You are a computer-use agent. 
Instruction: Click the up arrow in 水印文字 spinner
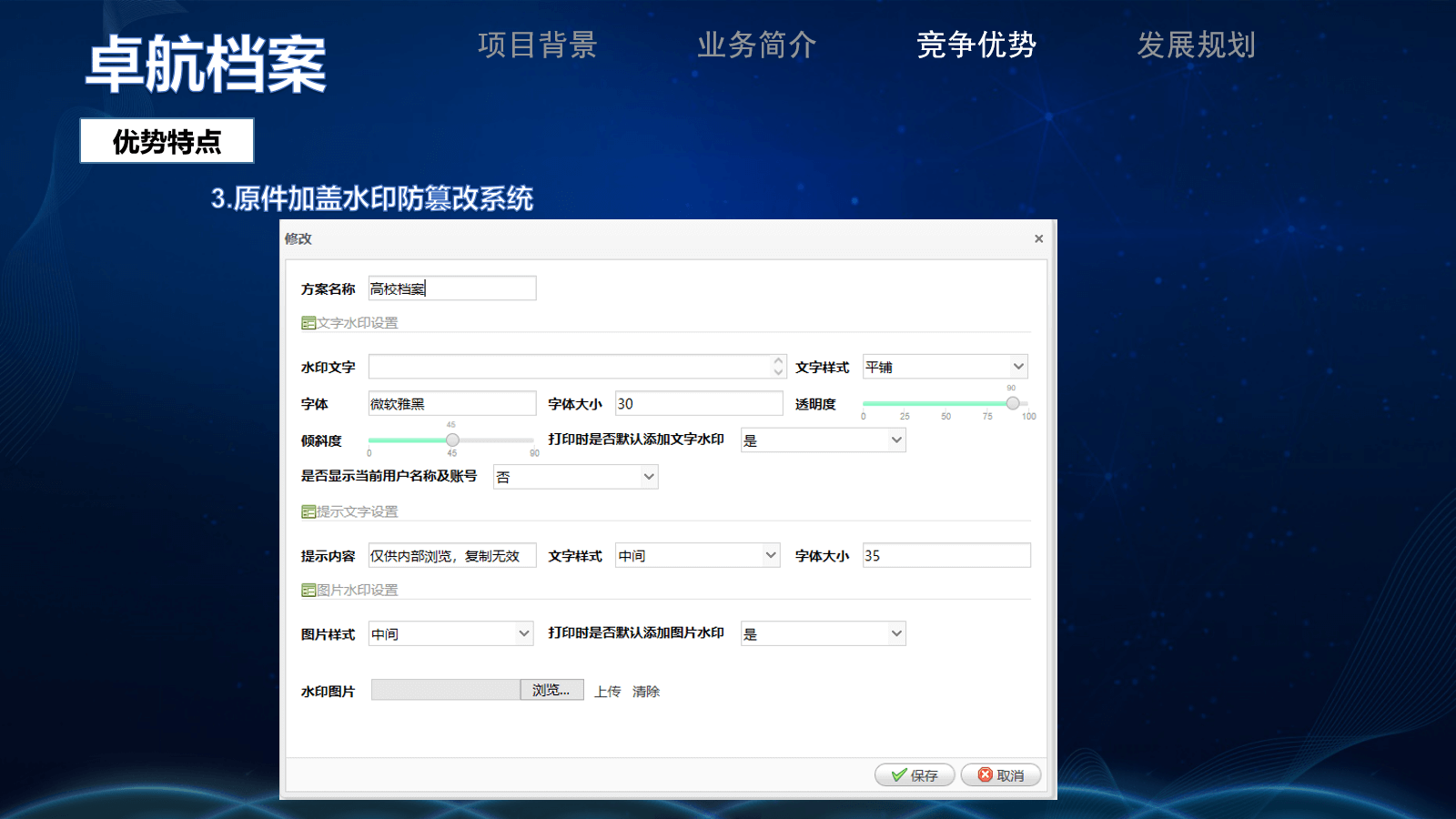778,361
